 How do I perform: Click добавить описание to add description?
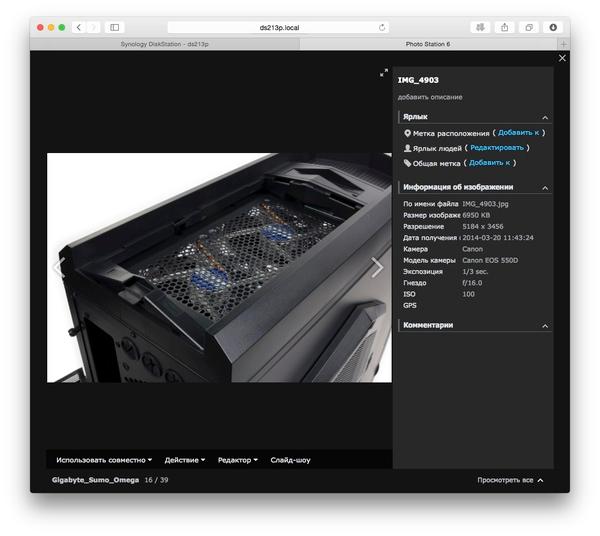pyautogui.click(x=430, y=97)
